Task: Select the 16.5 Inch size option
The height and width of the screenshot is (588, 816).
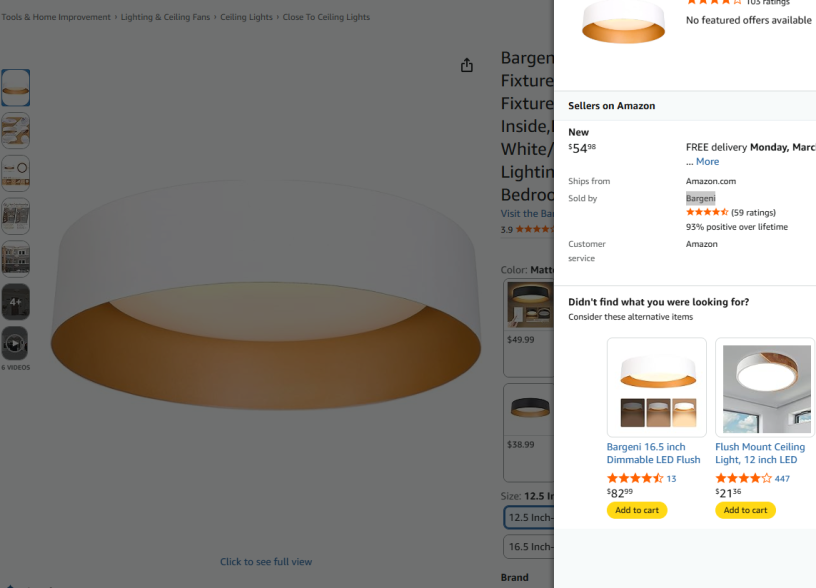Action: pos(529,547)
